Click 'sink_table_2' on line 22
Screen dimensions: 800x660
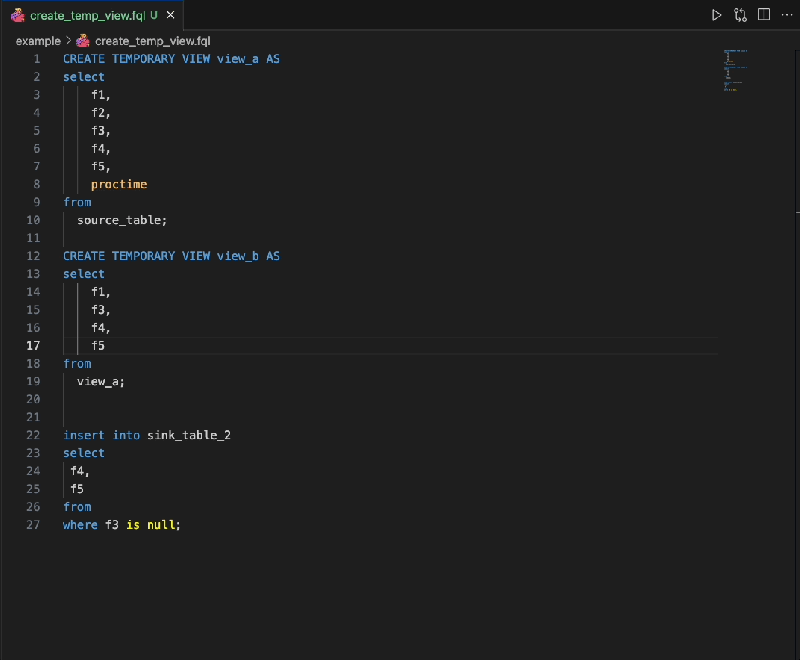coord(189,435)
